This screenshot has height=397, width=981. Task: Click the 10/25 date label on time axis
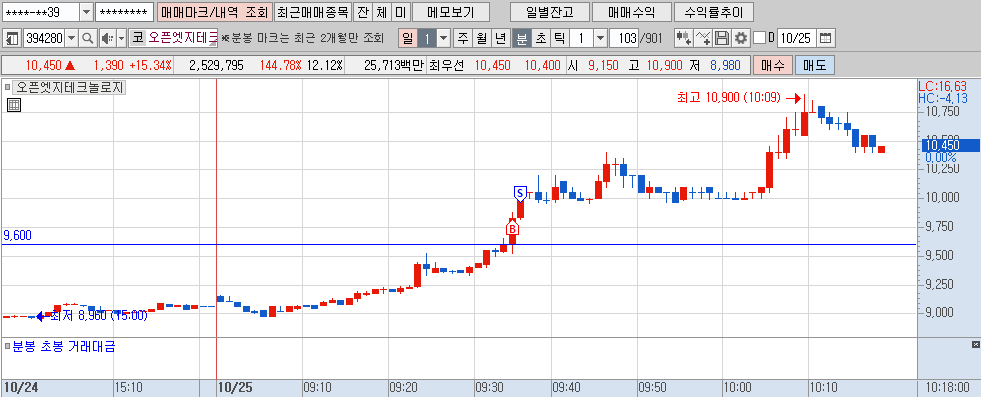[x=235, y=388]
